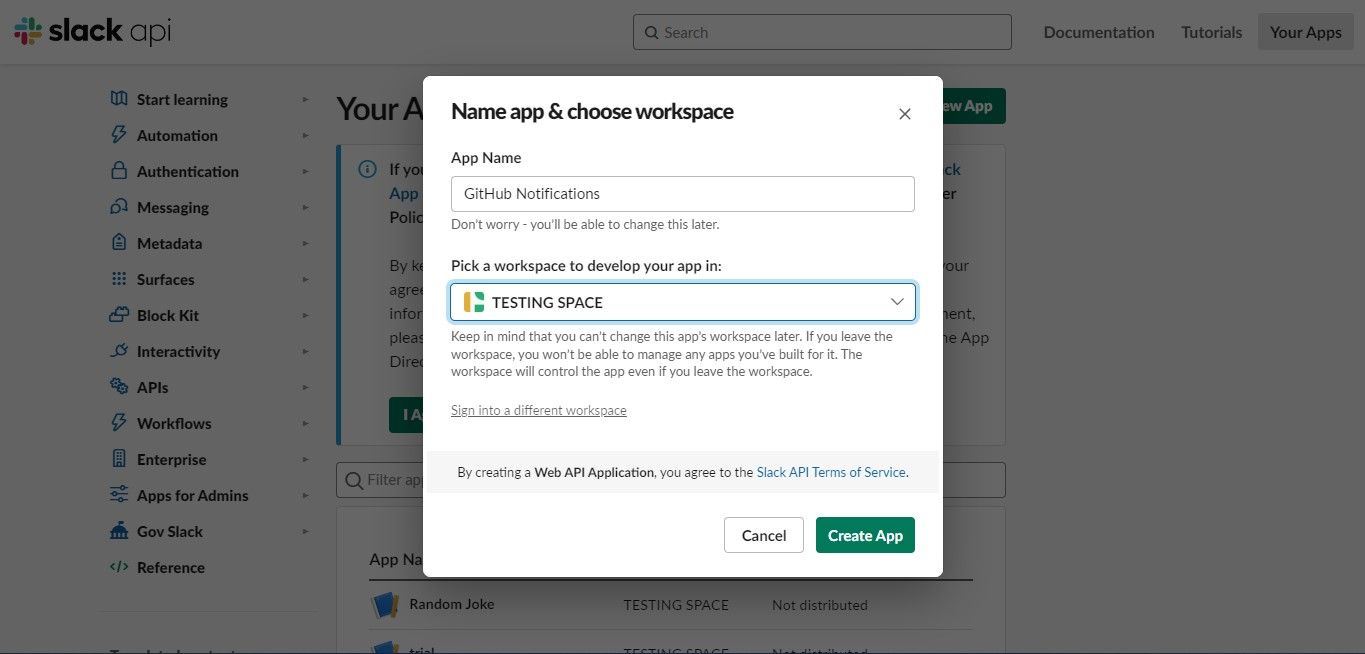Click Sign into a different workspace link

click(538, 410)
